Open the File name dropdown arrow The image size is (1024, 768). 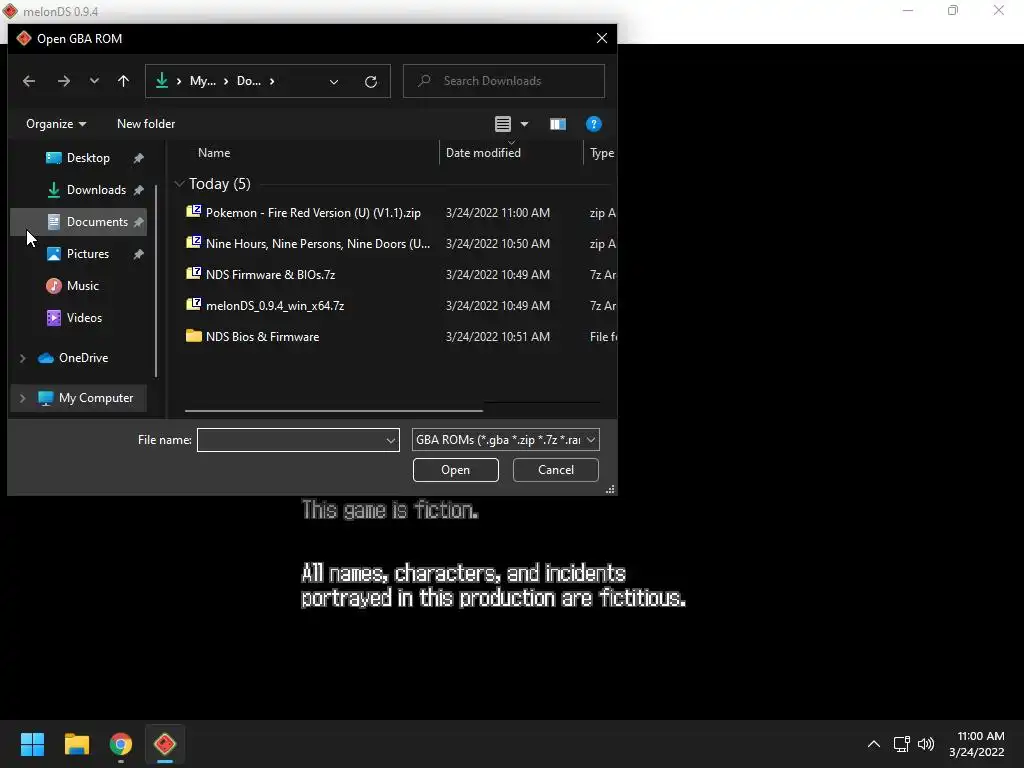coord(391,440)
